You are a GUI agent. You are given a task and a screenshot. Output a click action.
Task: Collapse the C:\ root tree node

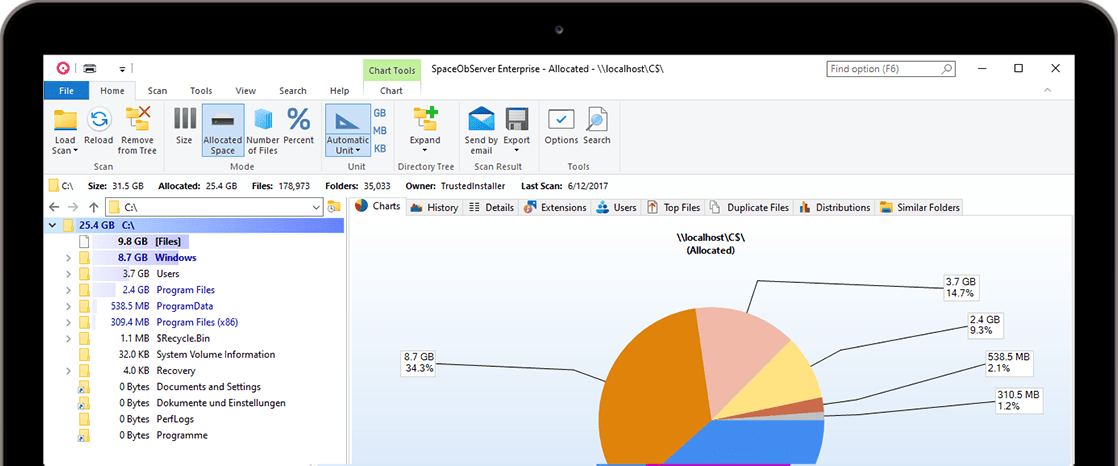pyautogui.click(x=51, y=226)
